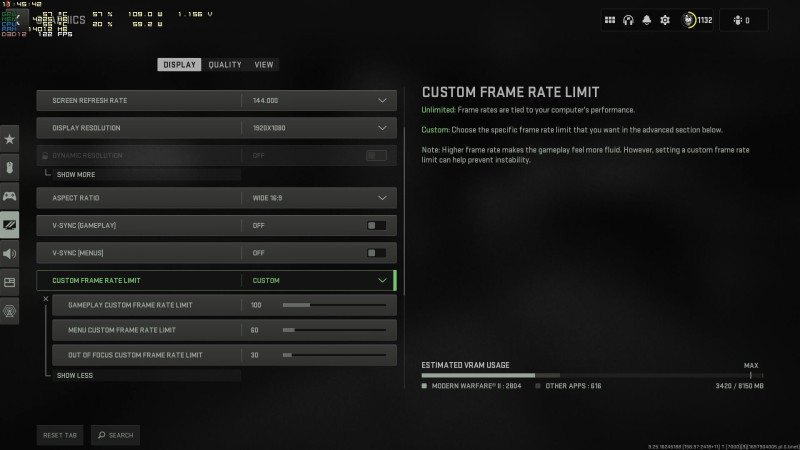Open the headset voice chat icon
The width and height of the screenshot is (800, 450).
point(628,20)
